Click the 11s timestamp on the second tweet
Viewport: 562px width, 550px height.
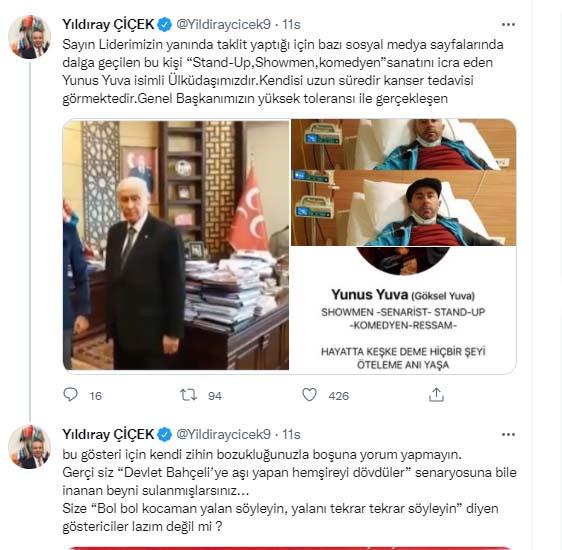click(291, 434)
